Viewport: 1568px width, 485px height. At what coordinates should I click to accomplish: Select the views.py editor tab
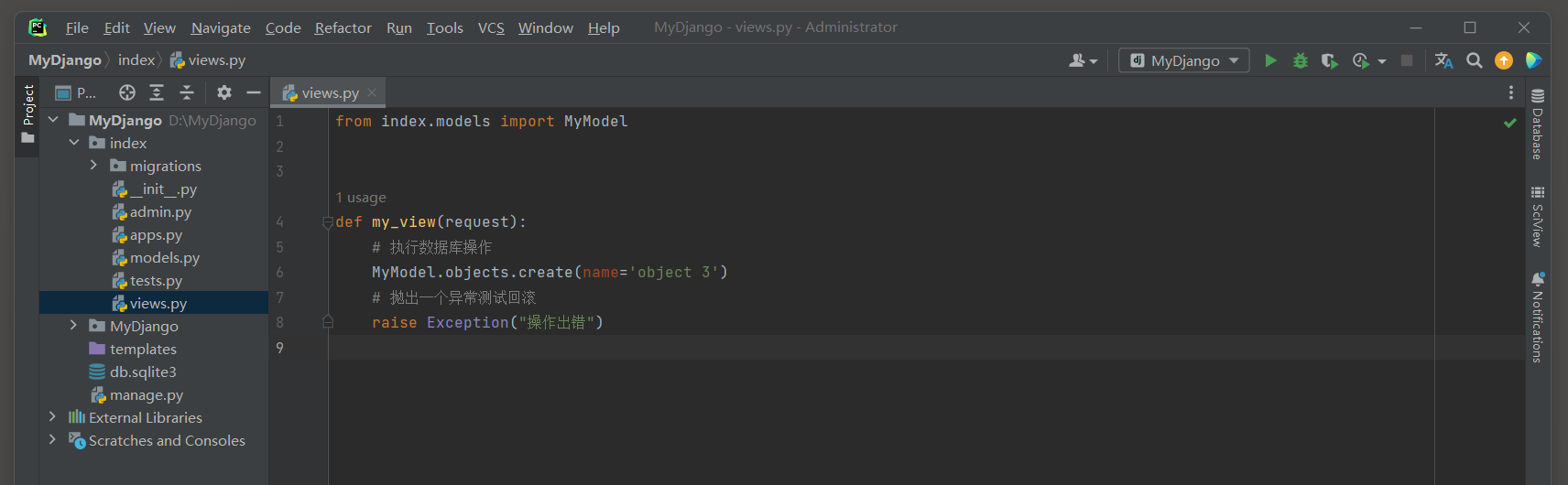330,92
